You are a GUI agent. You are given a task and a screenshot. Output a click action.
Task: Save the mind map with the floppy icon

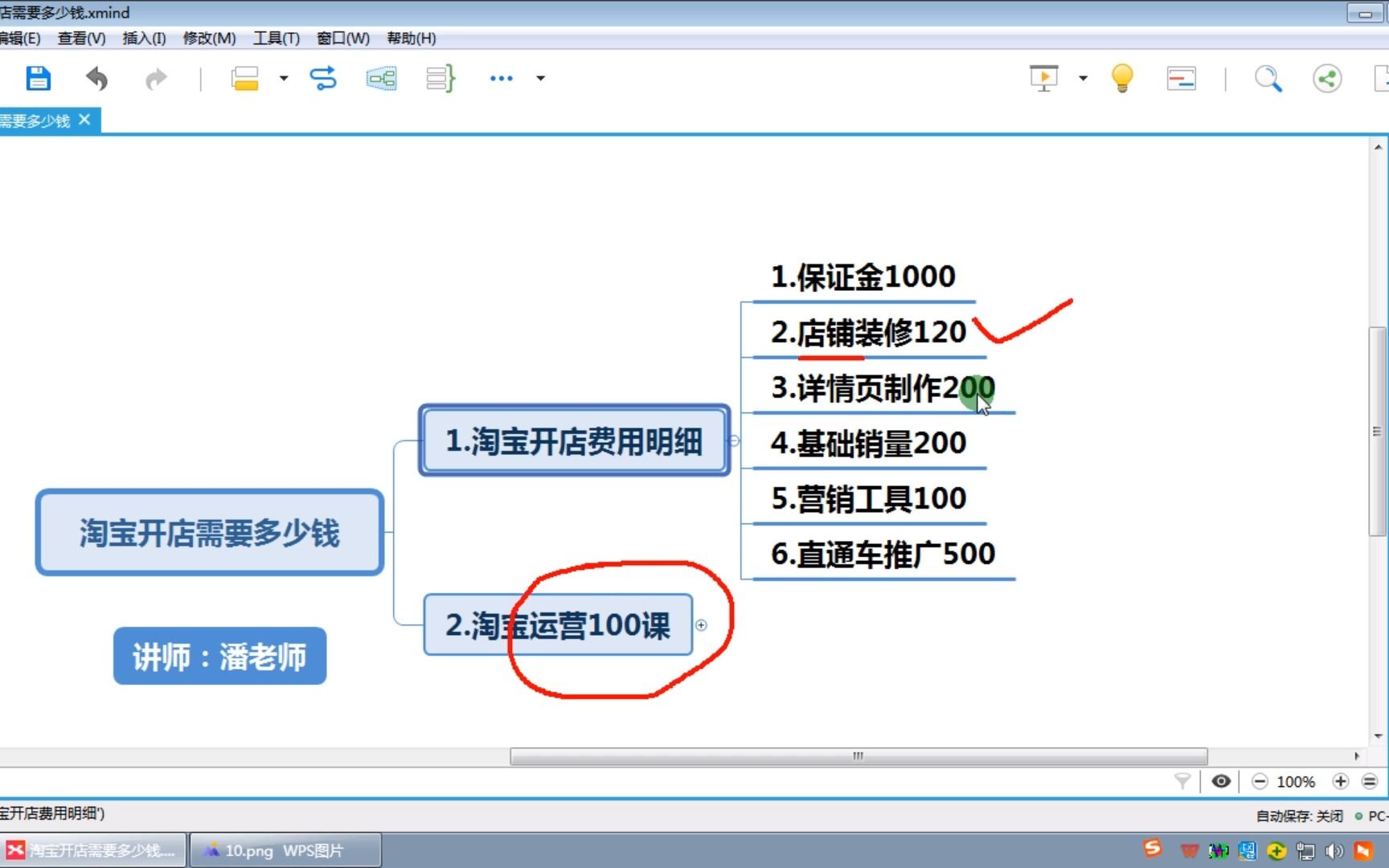[38, 79]
